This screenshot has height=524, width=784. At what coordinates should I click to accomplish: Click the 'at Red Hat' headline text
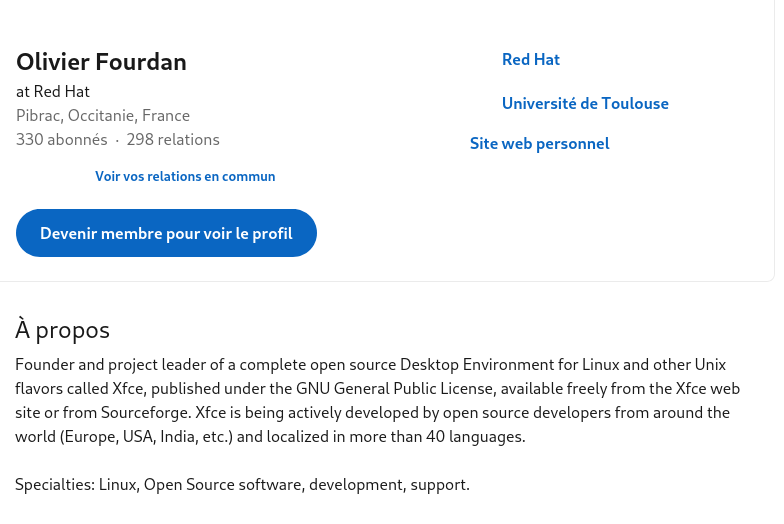(53, 92)
